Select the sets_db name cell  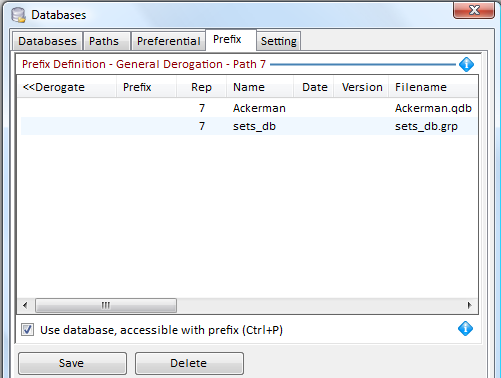coord(254,126)
